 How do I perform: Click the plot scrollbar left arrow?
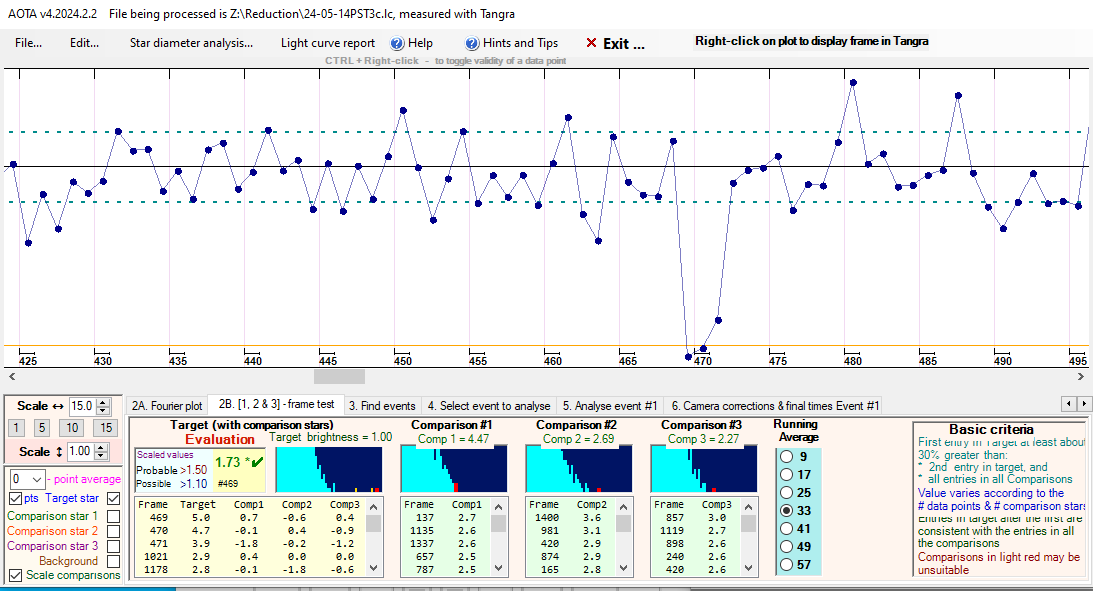click(x=11, y=376)
